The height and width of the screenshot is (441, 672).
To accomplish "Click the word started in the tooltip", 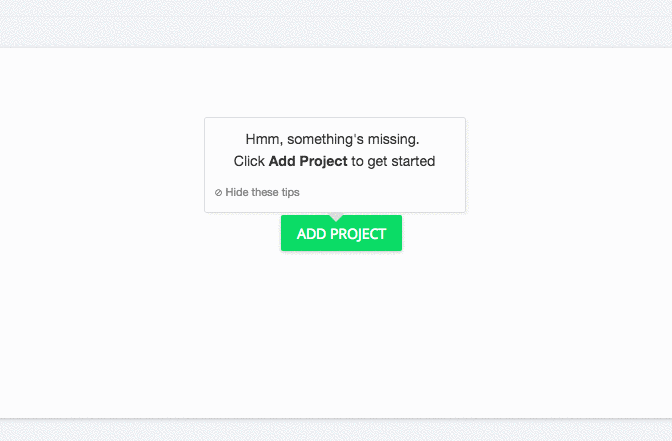I will [413, 161].
